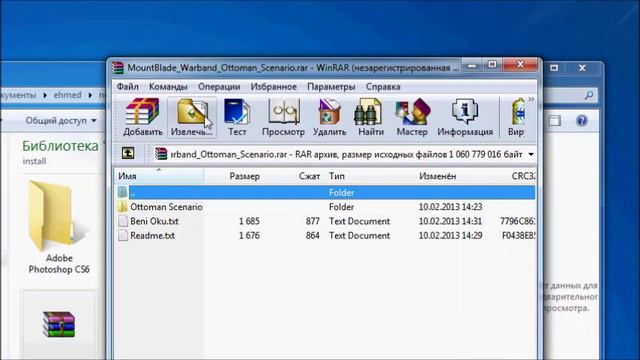
Task: Open the Параметры menu
Action: point(331,87)
